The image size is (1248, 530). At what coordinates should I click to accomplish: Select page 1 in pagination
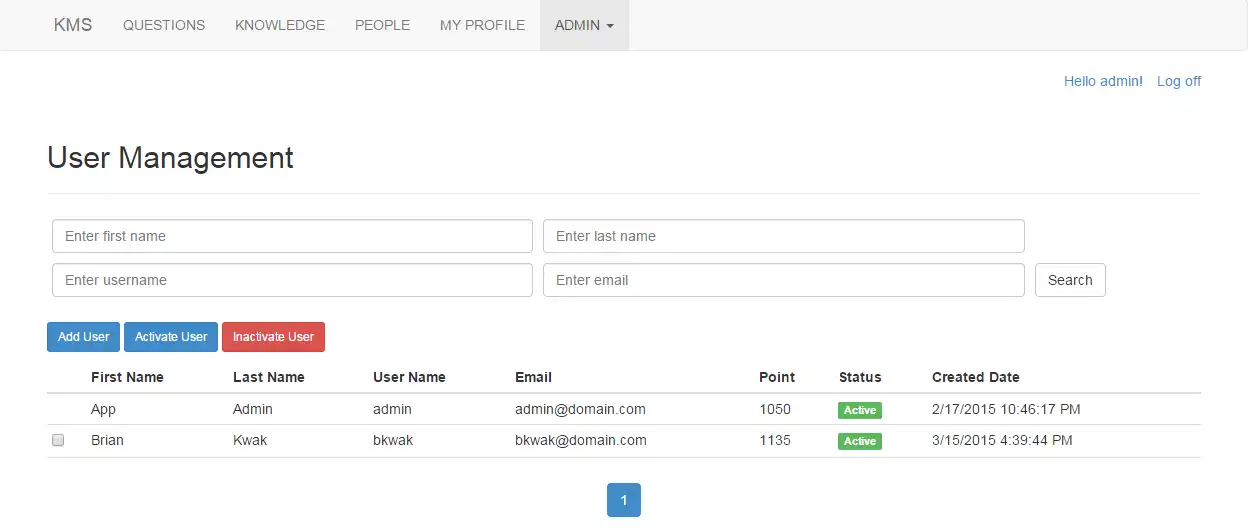(624, 500)
